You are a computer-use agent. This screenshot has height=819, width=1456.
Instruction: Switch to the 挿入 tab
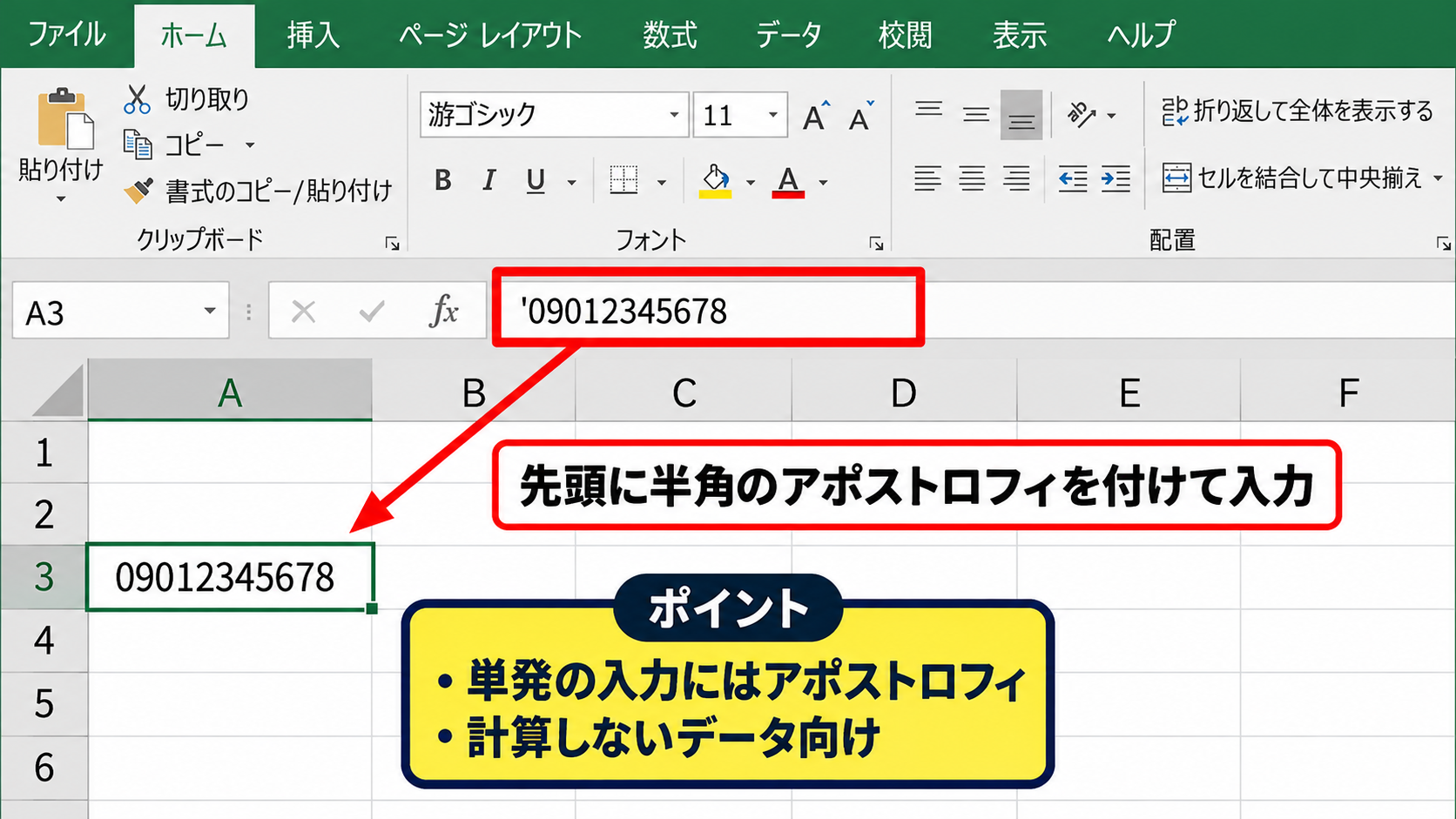click(313, 36)
